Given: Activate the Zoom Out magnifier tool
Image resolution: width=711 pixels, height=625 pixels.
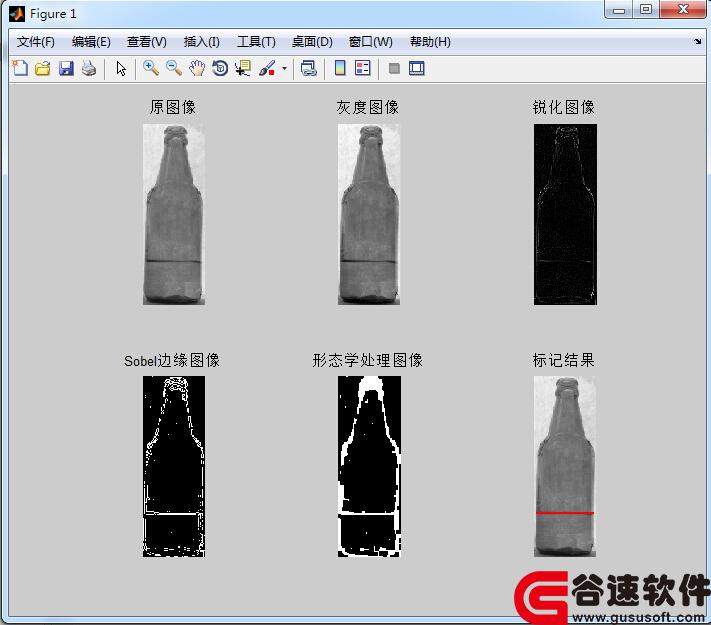Looking at the screenshot, I should pyautogui.click(x=174, y=68).
